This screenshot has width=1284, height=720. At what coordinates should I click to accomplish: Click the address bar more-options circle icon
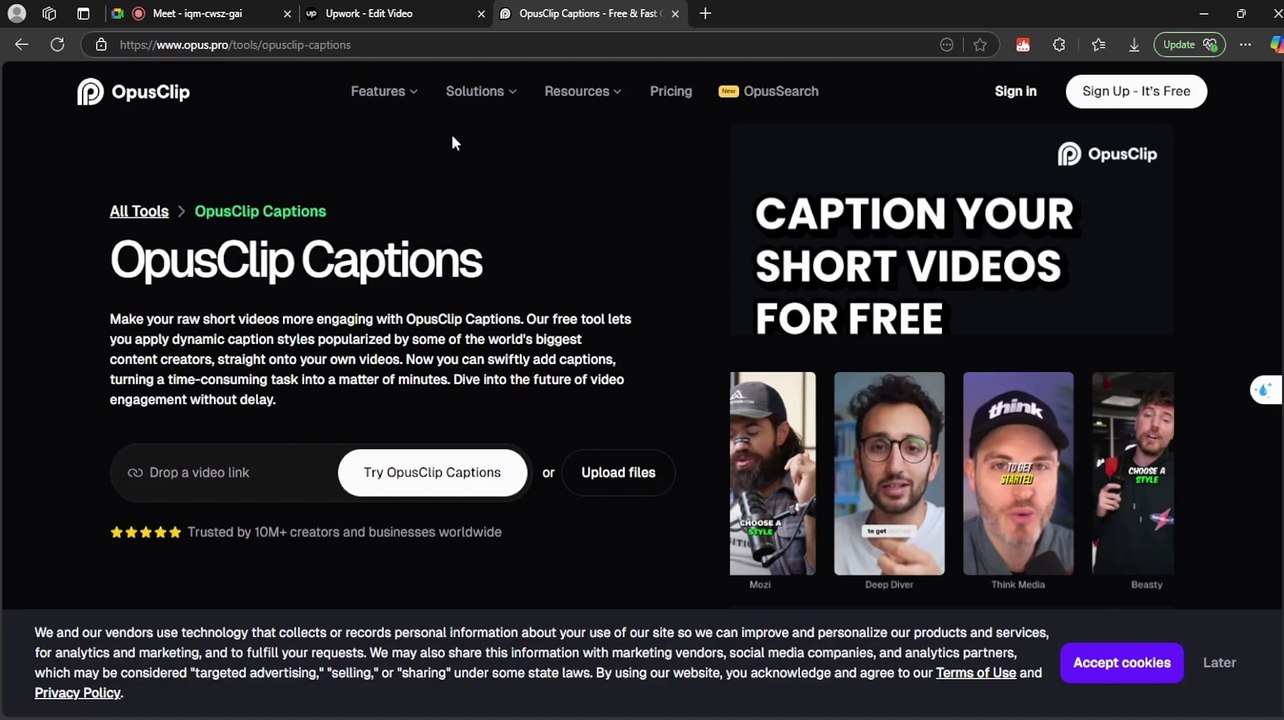947,45
